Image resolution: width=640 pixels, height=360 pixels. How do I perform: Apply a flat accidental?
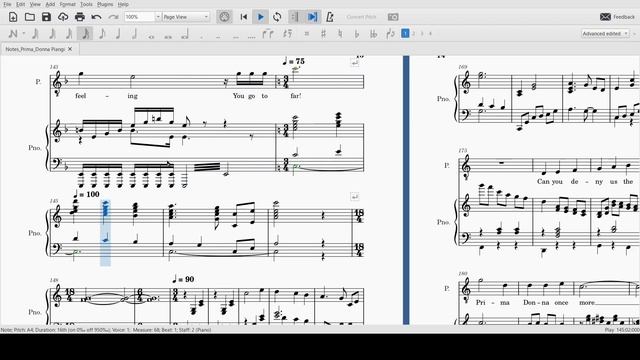point(357,34)
